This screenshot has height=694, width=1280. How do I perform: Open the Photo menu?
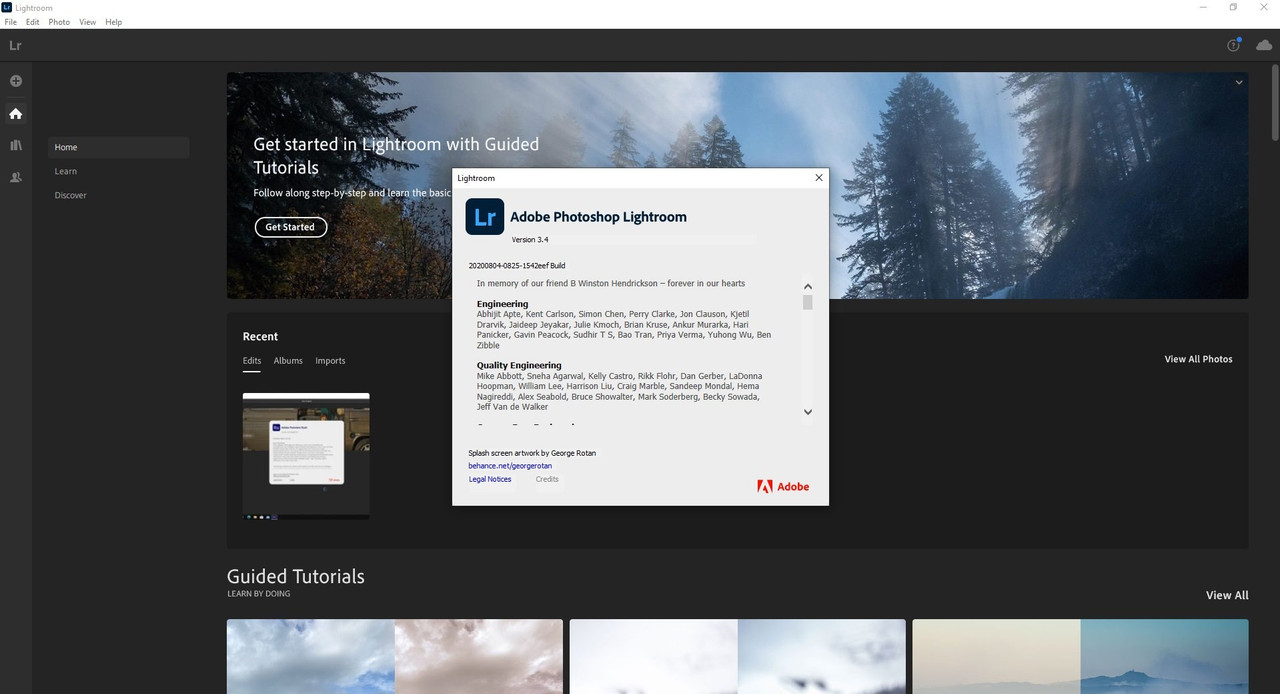coord(59,22)
